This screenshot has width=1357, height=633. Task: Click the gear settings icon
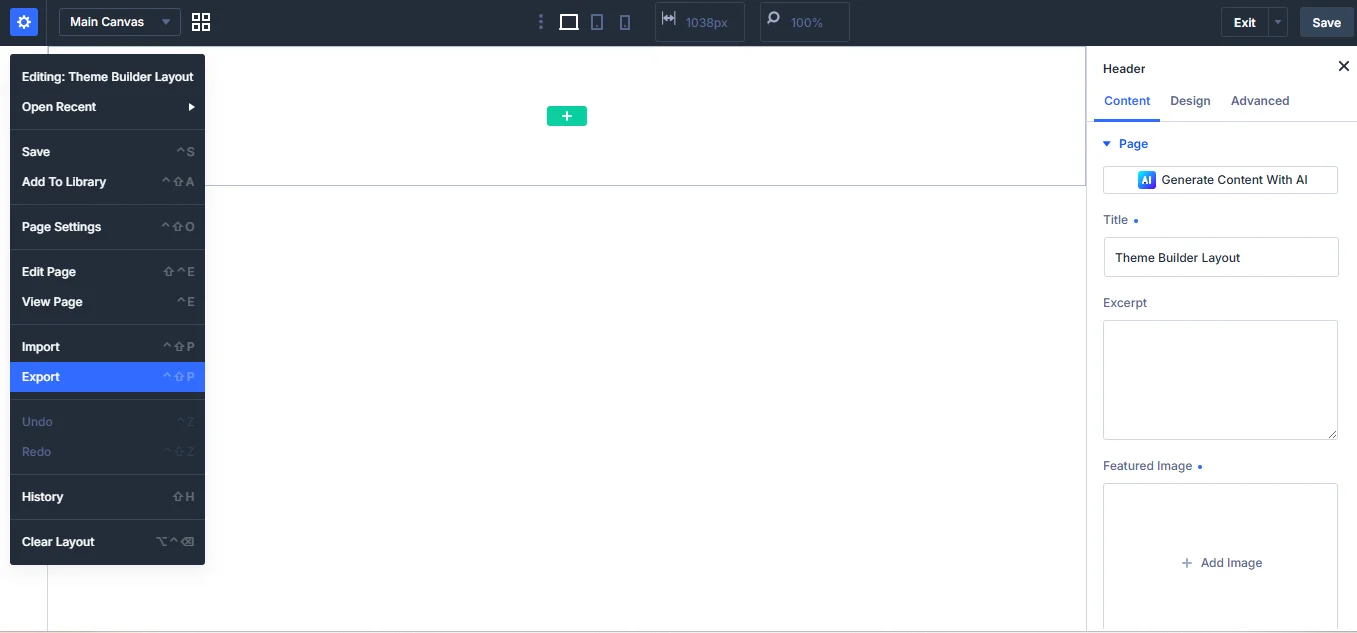pyautogui.click(x=24, y=22)
